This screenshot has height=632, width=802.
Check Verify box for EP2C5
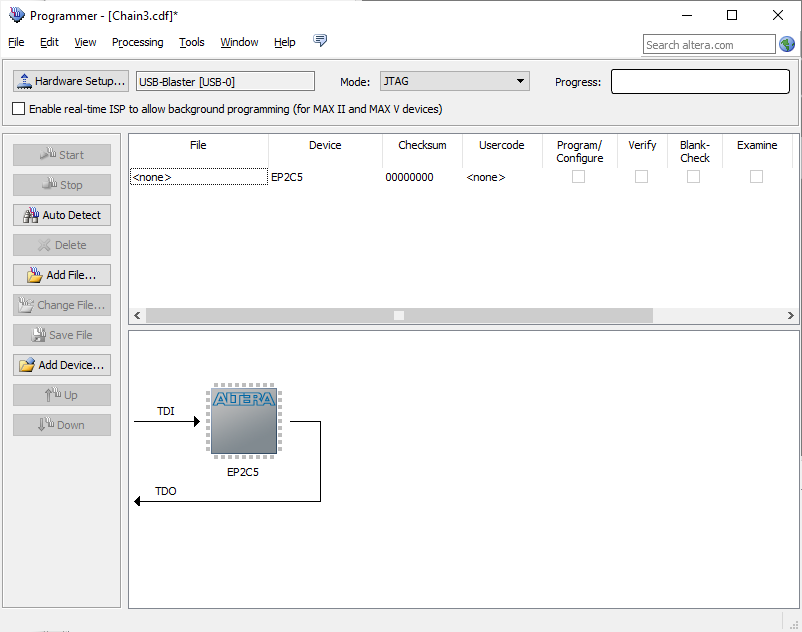pyautogui.click(x=641, y=177)
